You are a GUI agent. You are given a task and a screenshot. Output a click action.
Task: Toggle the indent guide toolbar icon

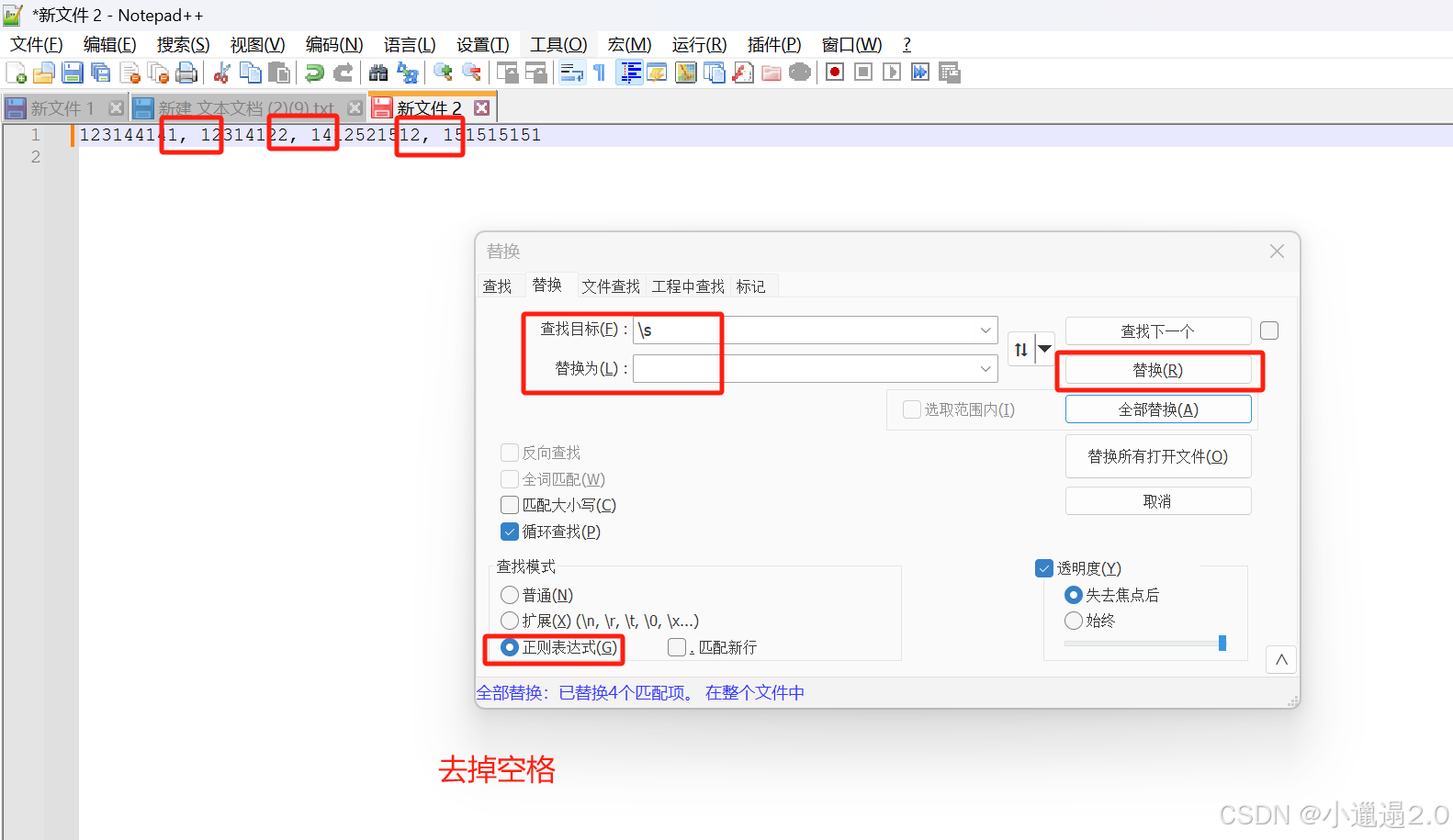tap(629, 73)
